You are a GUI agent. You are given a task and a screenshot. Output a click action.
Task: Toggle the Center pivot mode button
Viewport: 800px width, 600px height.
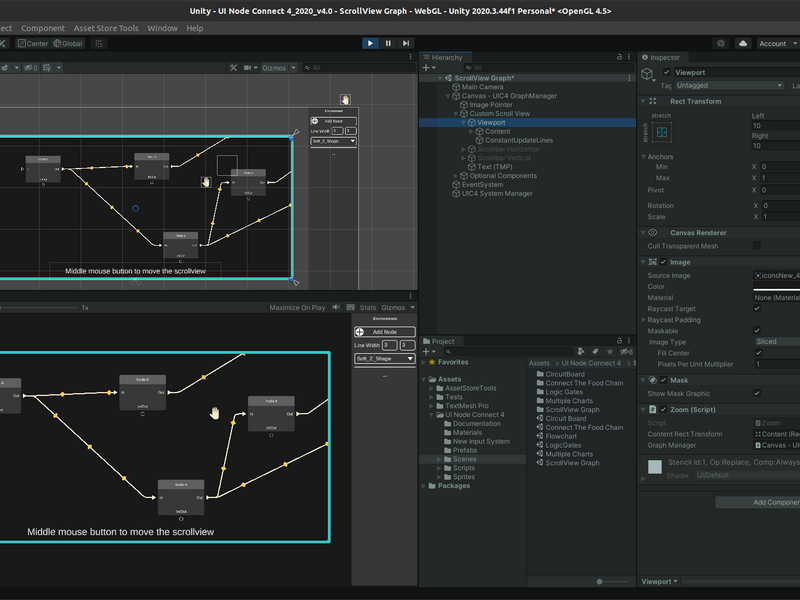click(33, 43)
